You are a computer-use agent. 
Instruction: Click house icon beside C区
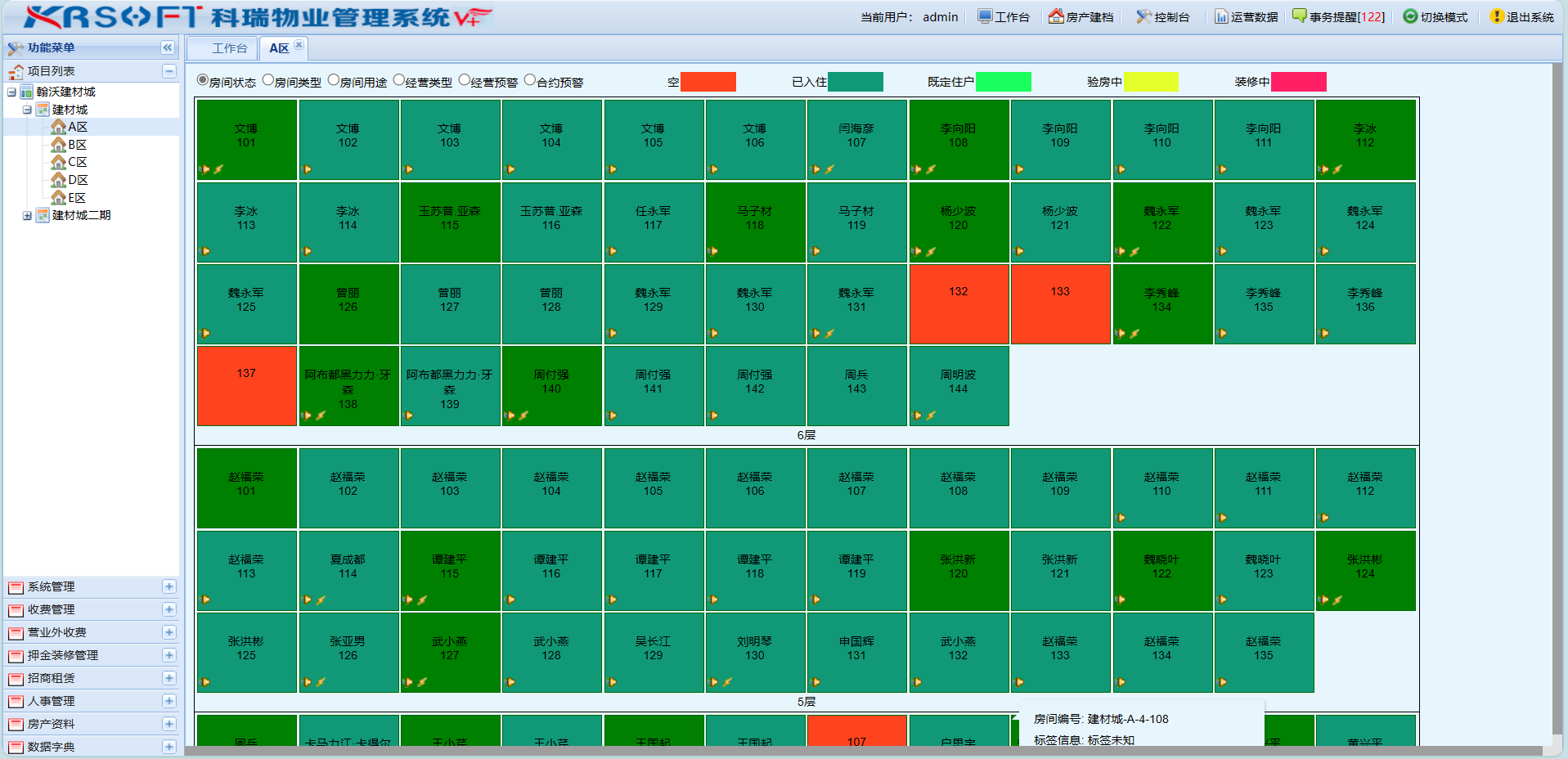(58, 162)
